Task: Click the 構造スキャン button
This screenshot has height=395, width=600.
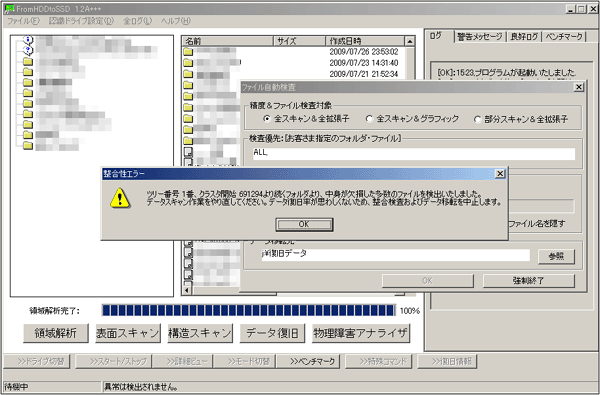Action: point(200,333)
